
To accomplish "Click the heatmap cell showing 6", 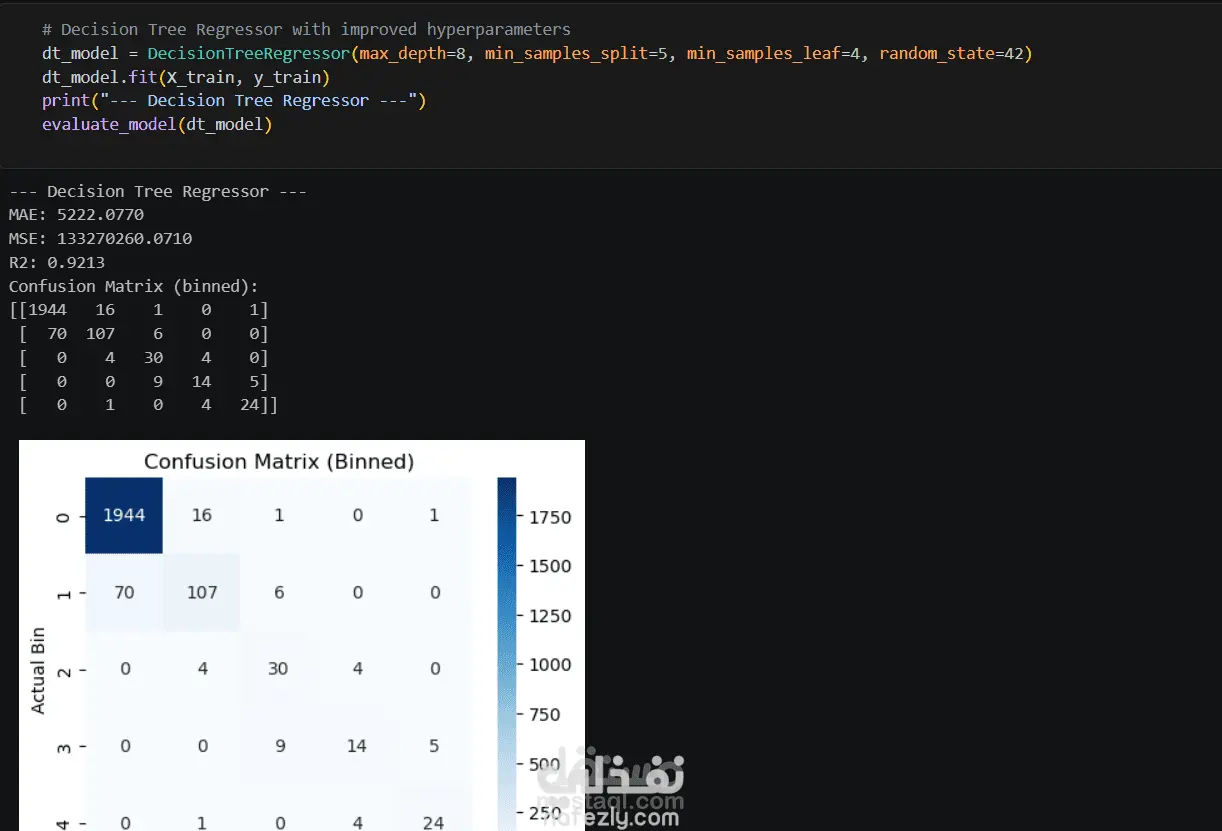I will coord(279,592).
